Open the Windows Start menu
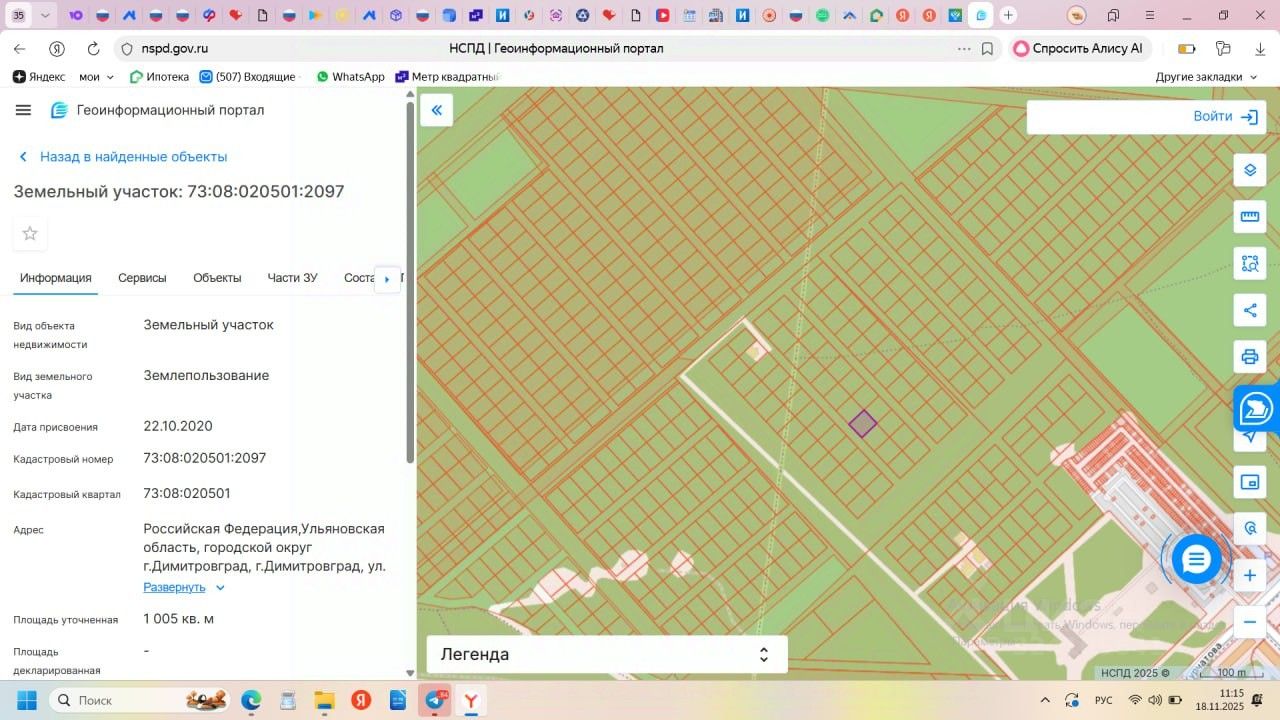This screenshot has height=720, width=1280. (26, 700)
